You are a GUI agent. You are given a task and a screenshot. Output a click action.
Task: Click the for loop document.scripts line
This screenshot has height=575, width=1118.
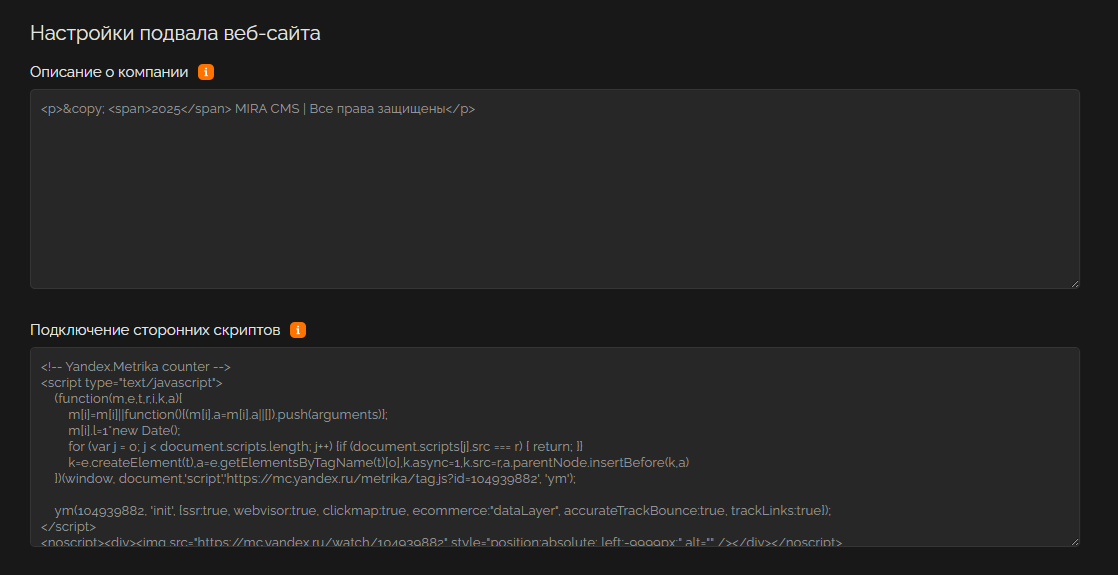tap(325, 446)
